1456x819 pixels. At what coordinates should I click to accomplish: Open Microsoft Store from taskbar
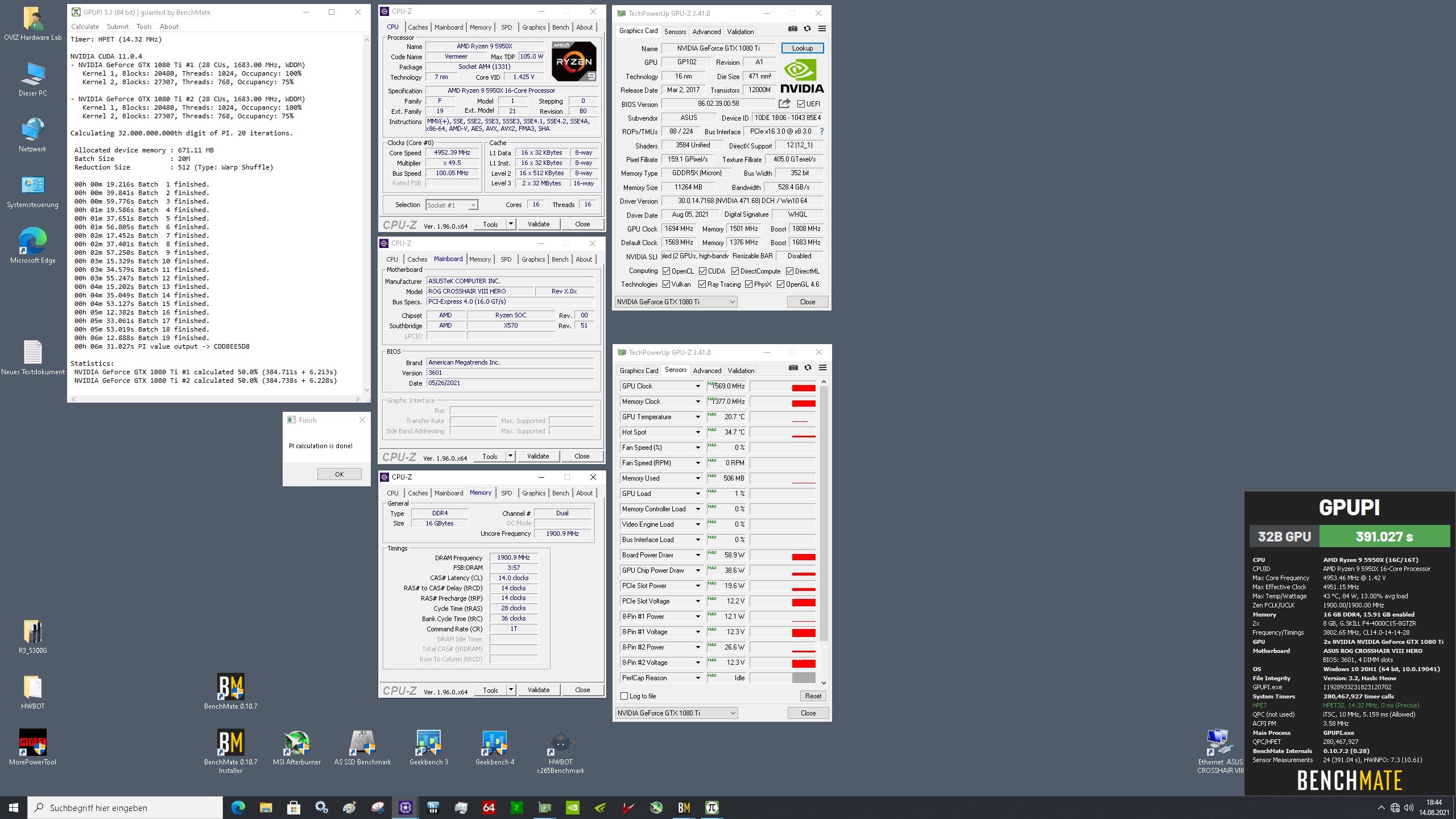293,807
